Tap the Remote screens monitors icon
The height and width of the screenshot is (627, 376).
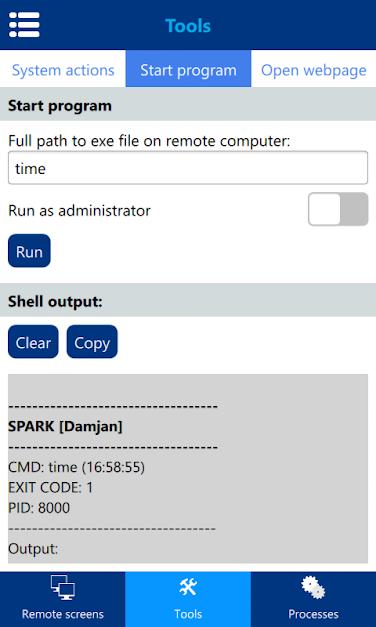pyautogui.click(x=63, y=588)
